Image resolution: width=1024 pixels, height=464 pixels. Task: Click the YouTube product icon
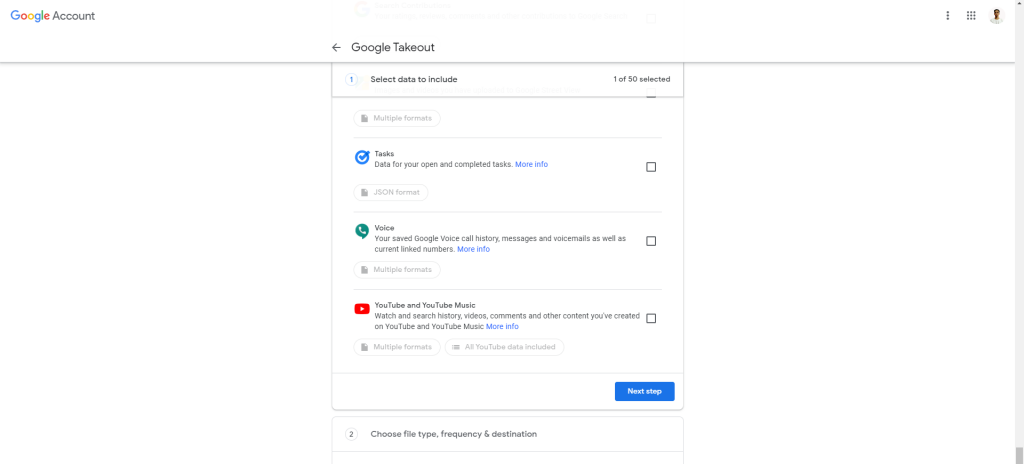point(362,308)
